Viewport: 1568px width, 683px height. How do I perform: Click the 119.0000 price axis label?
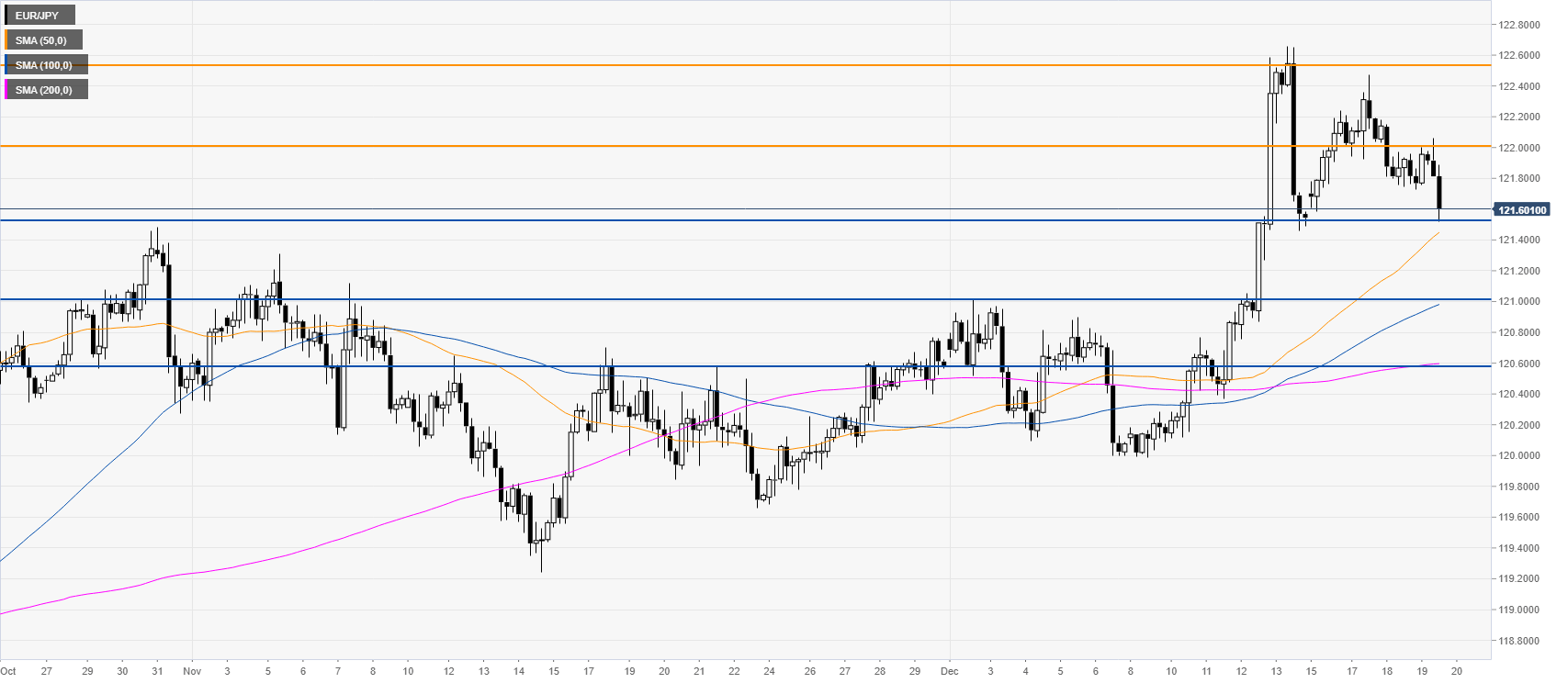[1519, 610]
